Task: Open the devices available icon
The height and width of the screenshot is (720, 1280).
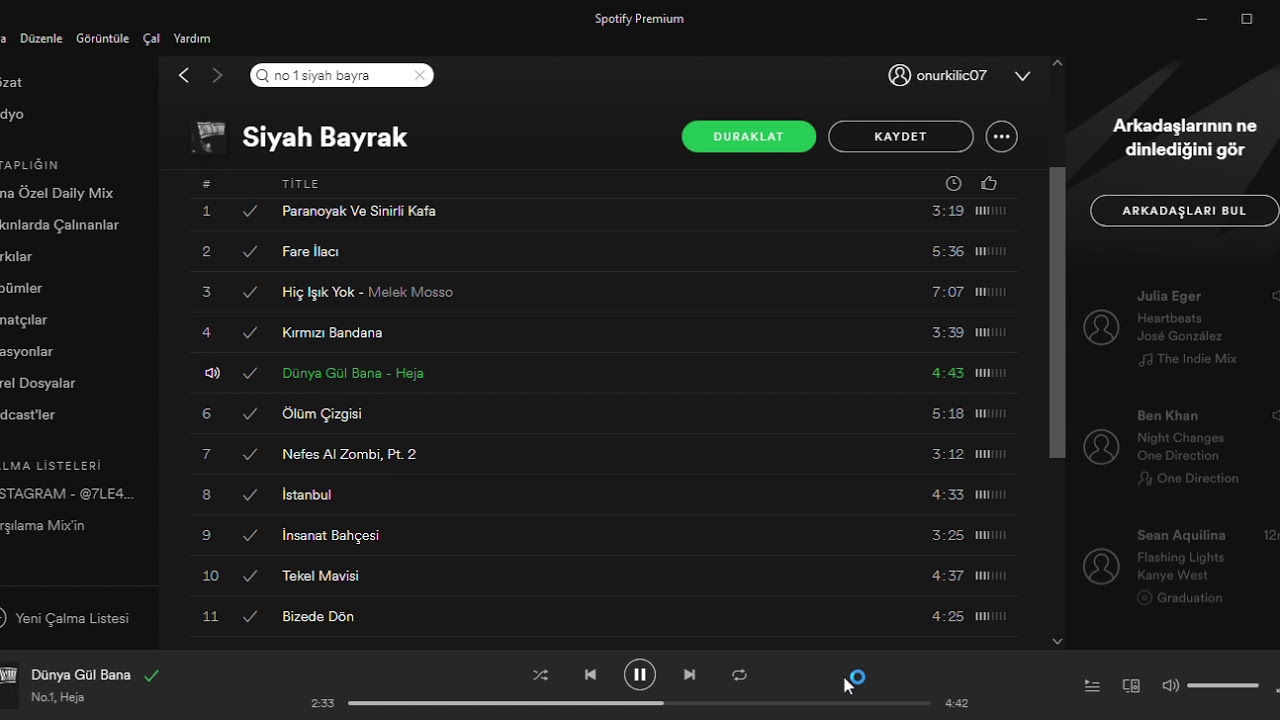Action: coord(1131,686)
